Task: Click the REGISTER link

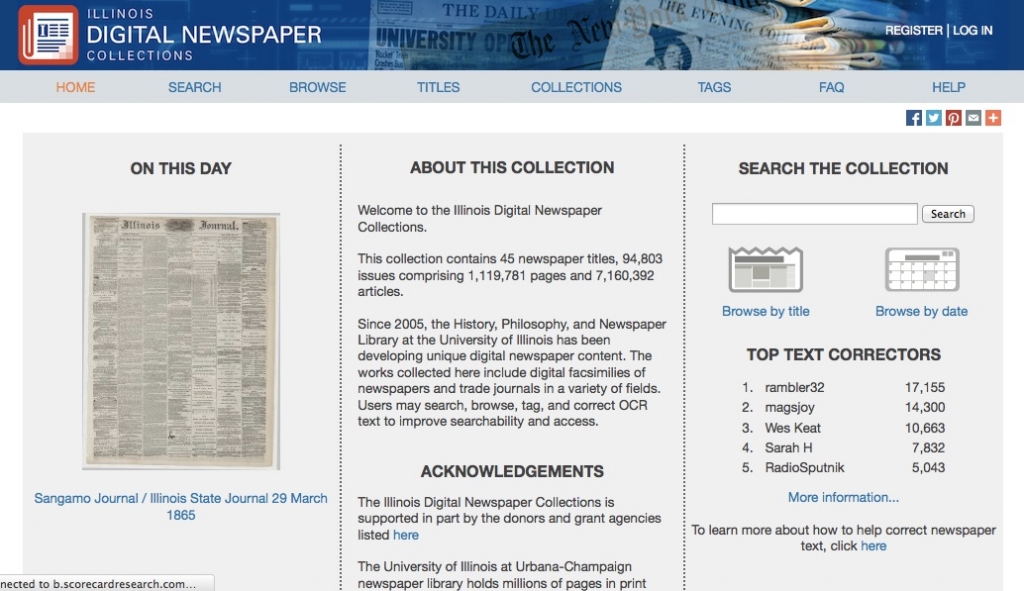Action: coord(912,30)
